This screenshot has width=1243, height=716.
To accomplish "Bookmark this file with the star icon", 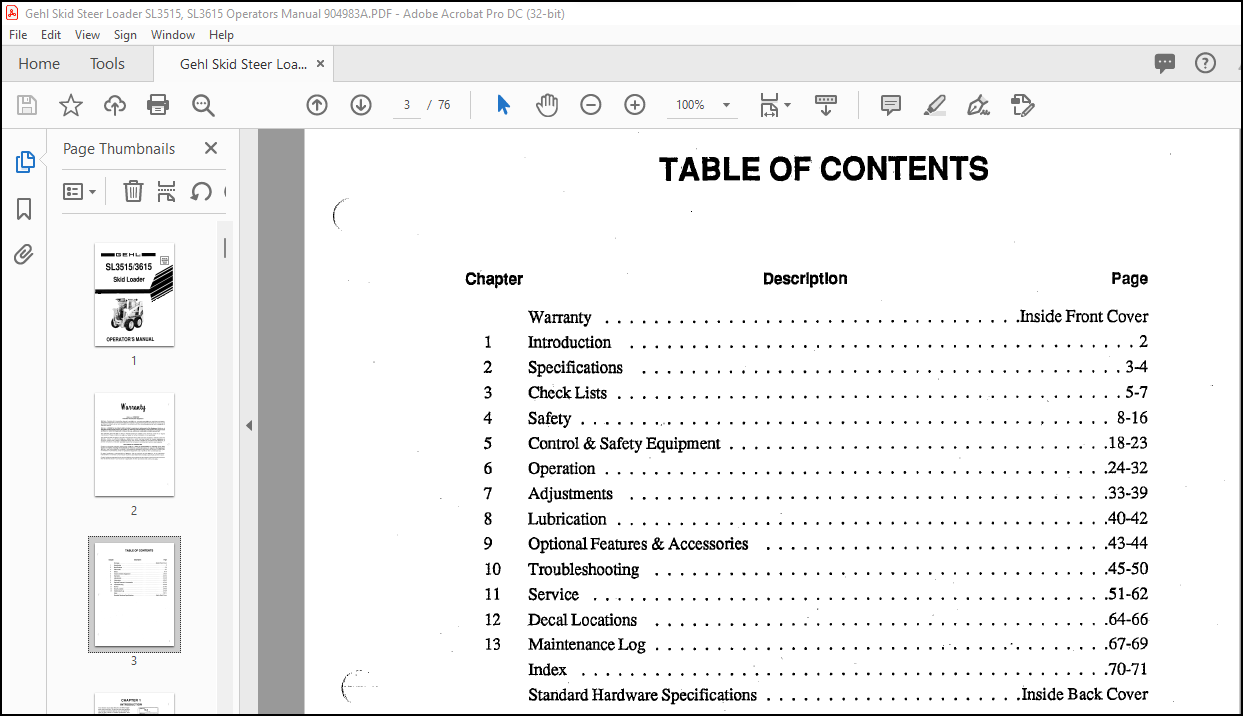I will pos(71,105).
